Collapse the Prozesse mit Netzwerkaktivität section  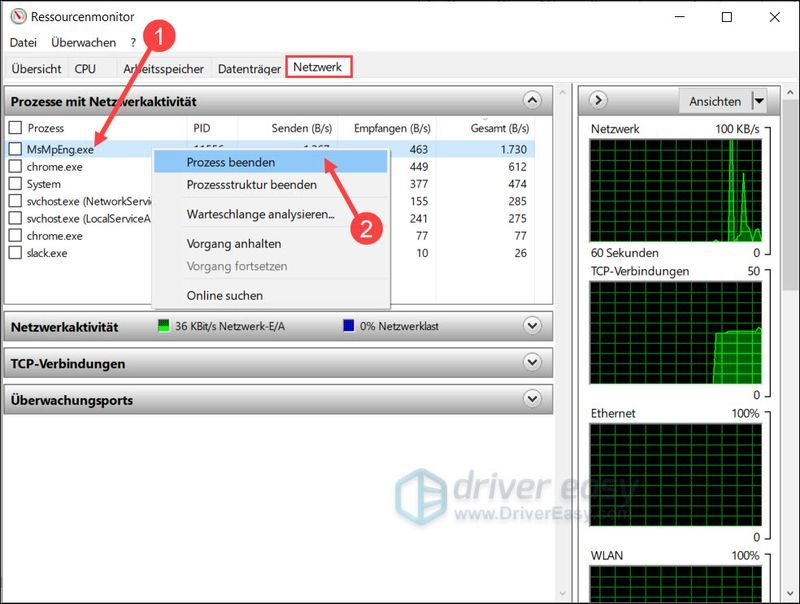click(532, 100)
